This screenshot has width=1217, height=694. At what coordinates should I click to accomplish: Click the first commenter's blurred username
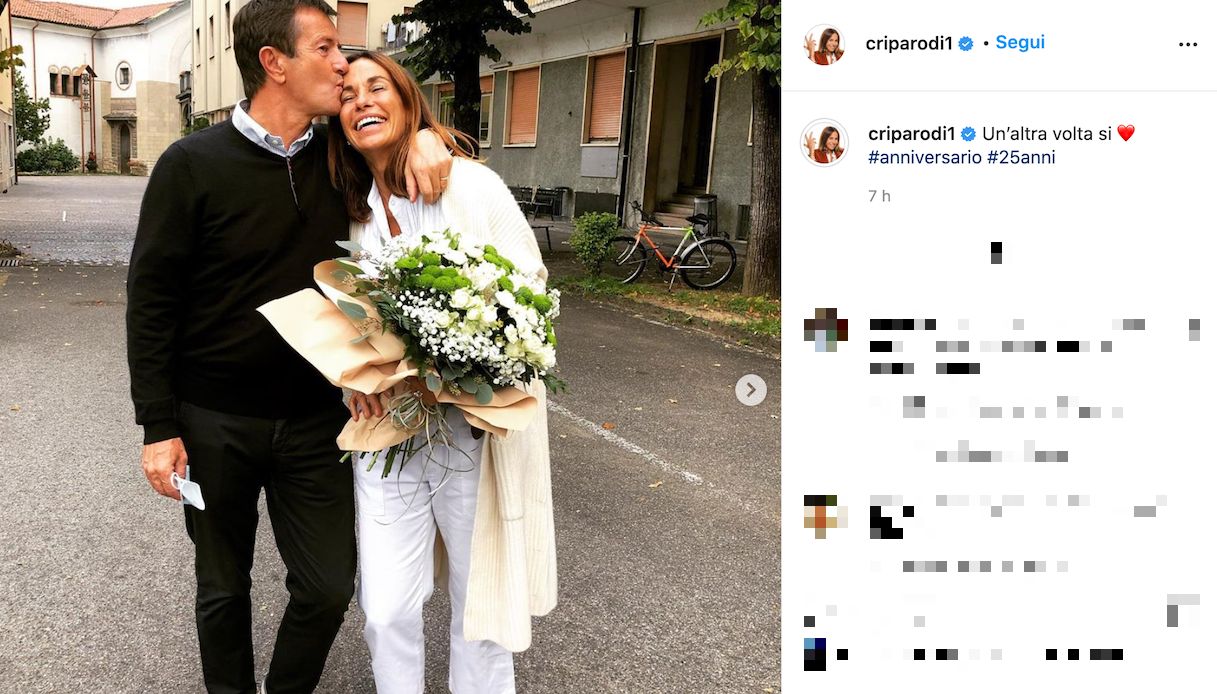[902, 324]
